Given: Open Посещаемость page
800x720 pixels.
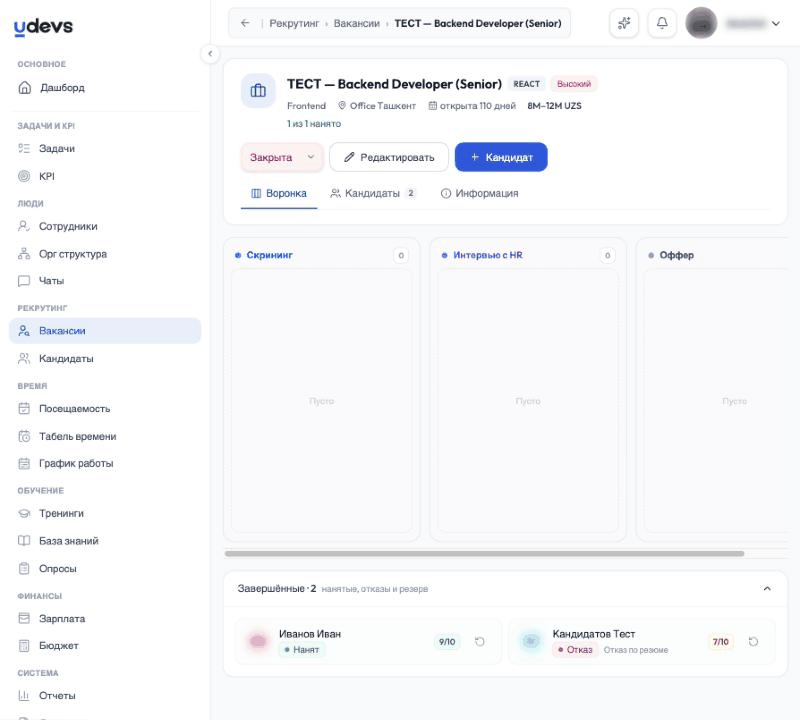Looking at the screenshot, I should (x=105, y=409).
